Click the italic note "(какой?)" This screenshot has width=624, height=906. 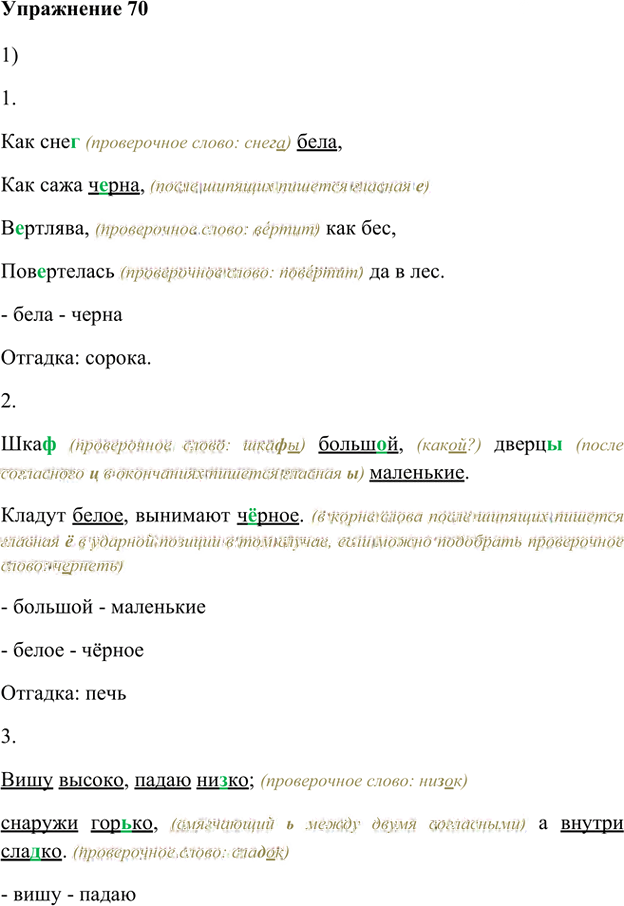tap(448, 445)
